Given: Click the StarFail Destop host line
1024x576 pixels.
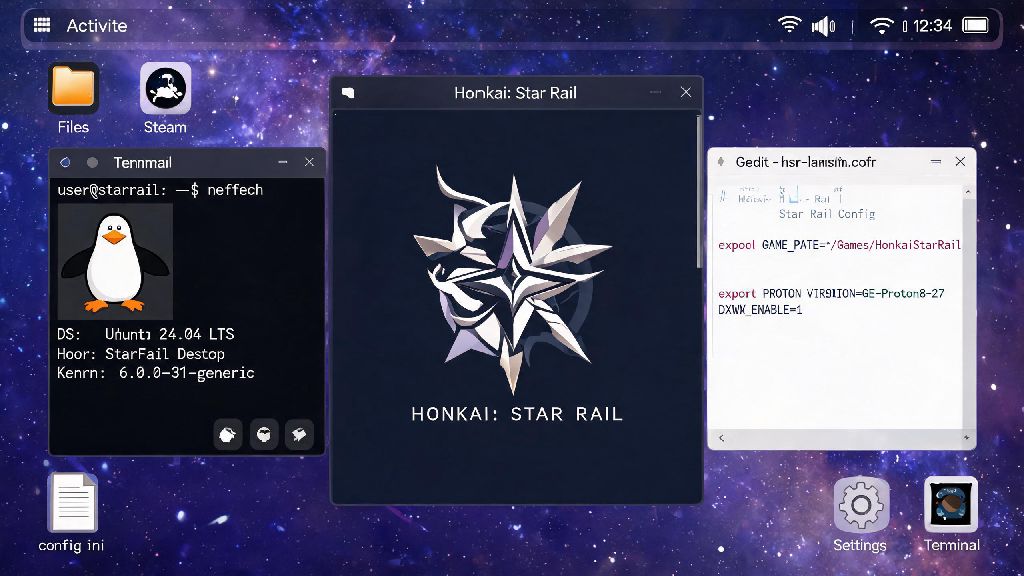Looking at the screenshot, I should pyautogui.click(x=140, y=354).
